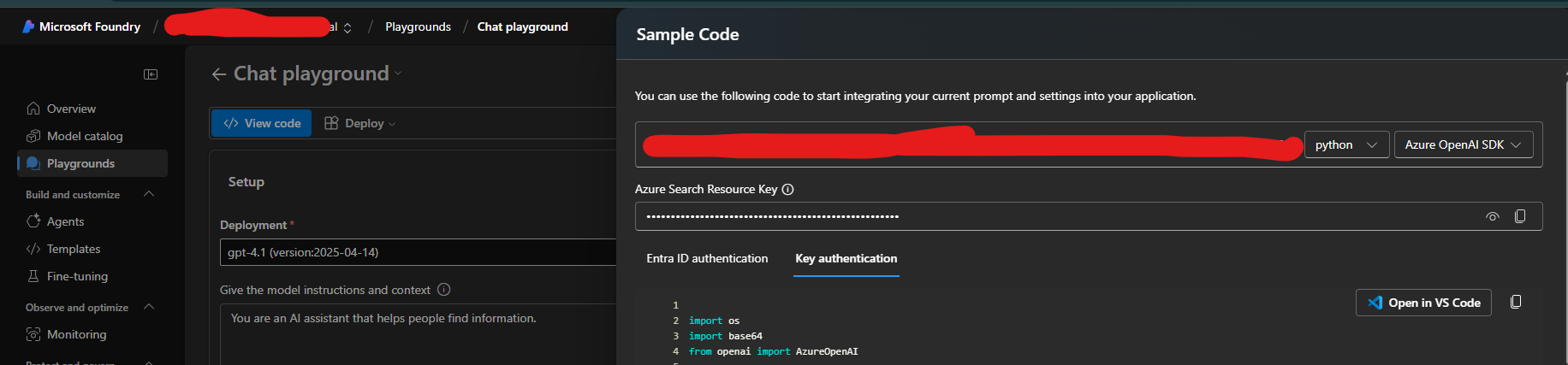Go to Playgrounds breadcrumb
This screenshot has height=365, width=1568.
coord(418,26)
